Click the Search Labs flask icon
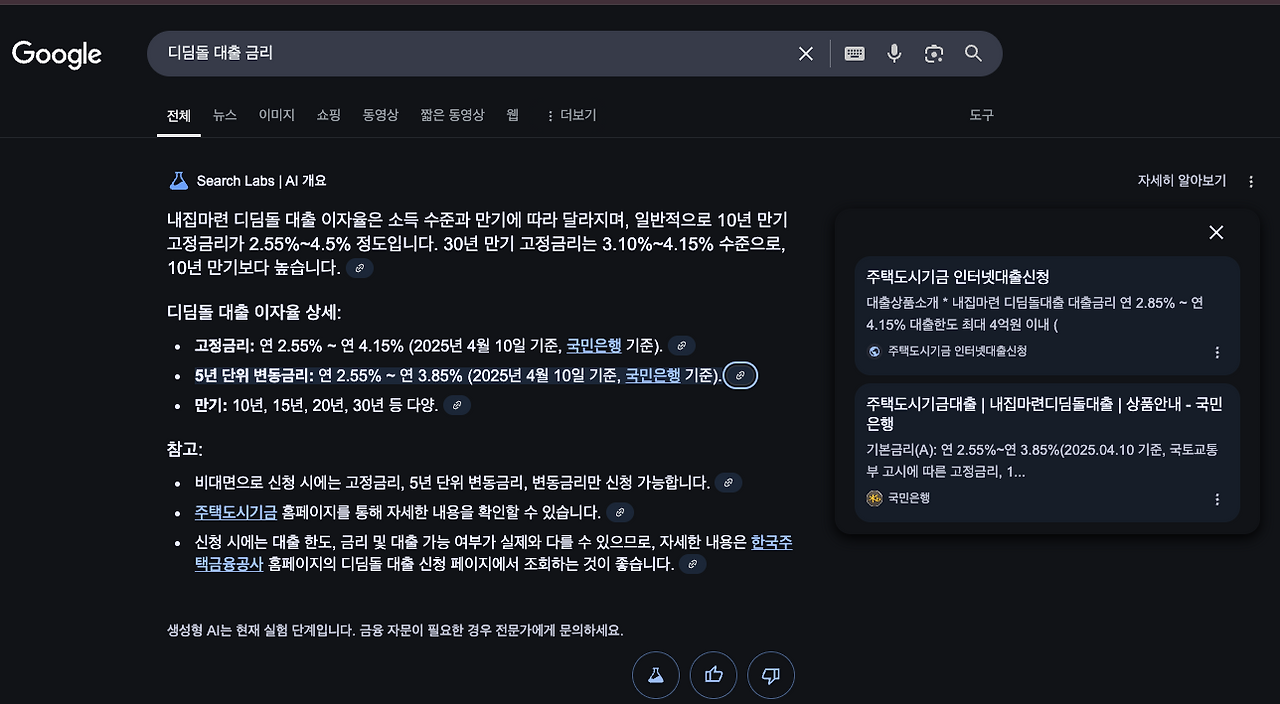 click(178, 181)
